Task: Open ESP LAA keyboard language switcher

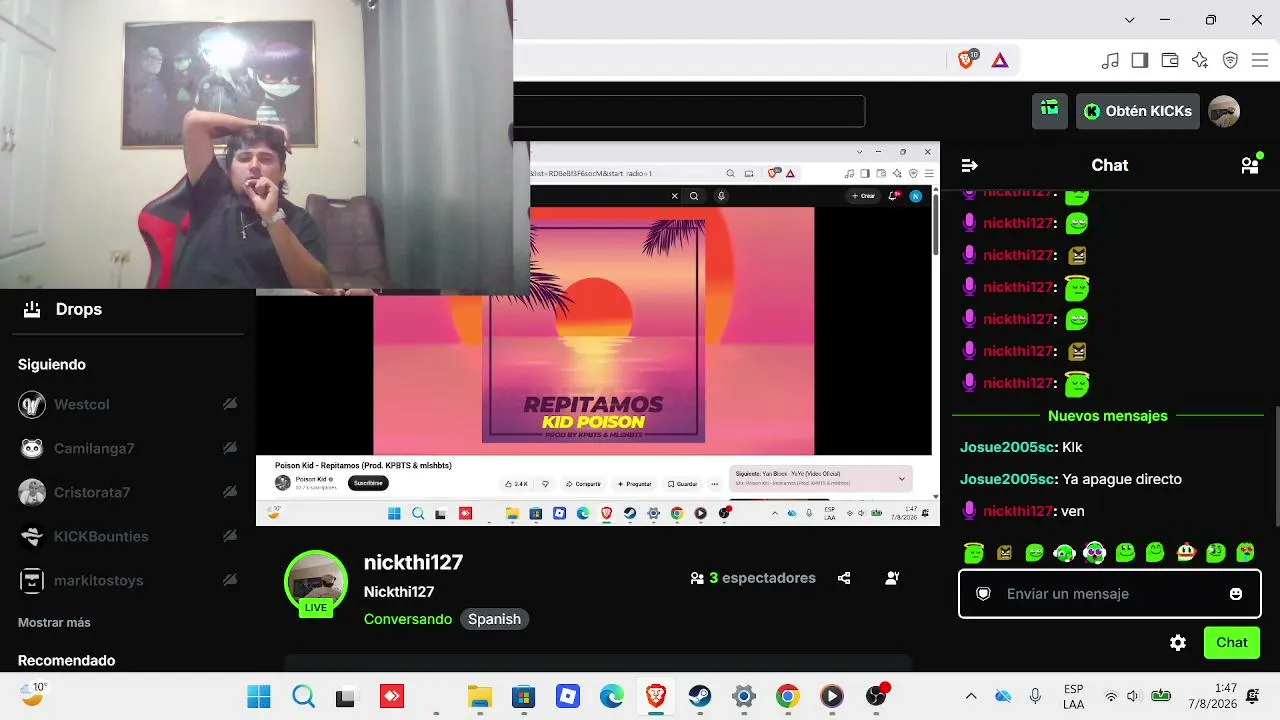Action: (x=1074, y=697)
